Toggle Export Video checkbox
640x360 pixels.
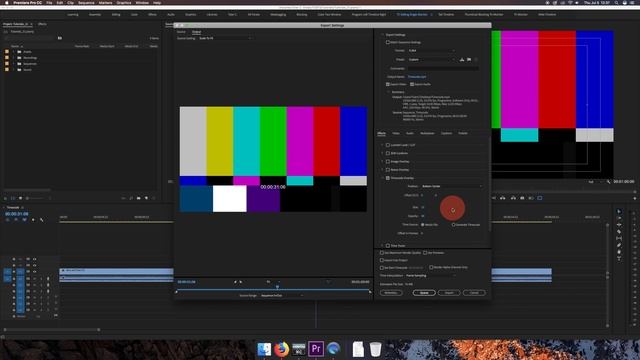click(x=388, y=84)
